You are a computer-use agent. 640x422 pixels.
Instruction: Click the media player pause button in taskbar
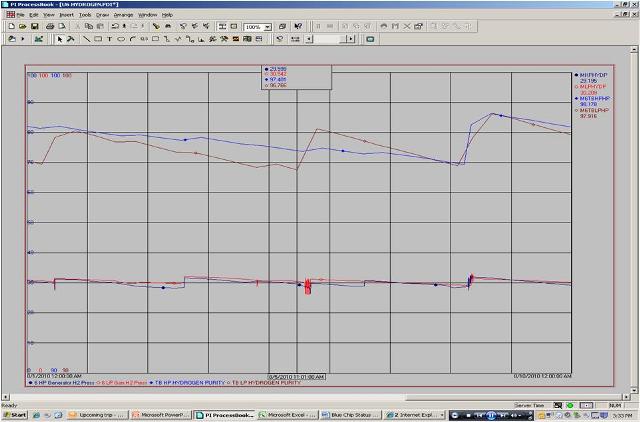point(491,415)
